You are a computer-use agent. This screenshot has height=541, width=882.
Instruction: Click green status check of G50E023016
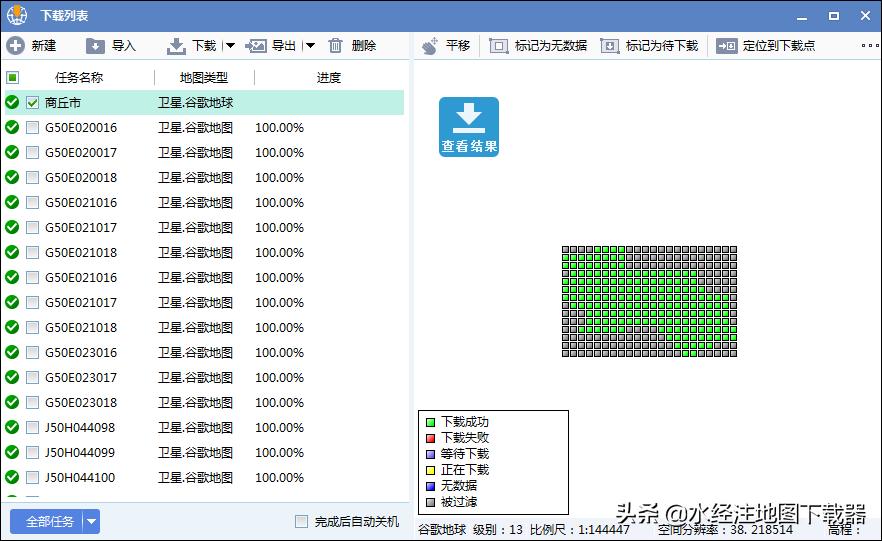click(12, 352)
